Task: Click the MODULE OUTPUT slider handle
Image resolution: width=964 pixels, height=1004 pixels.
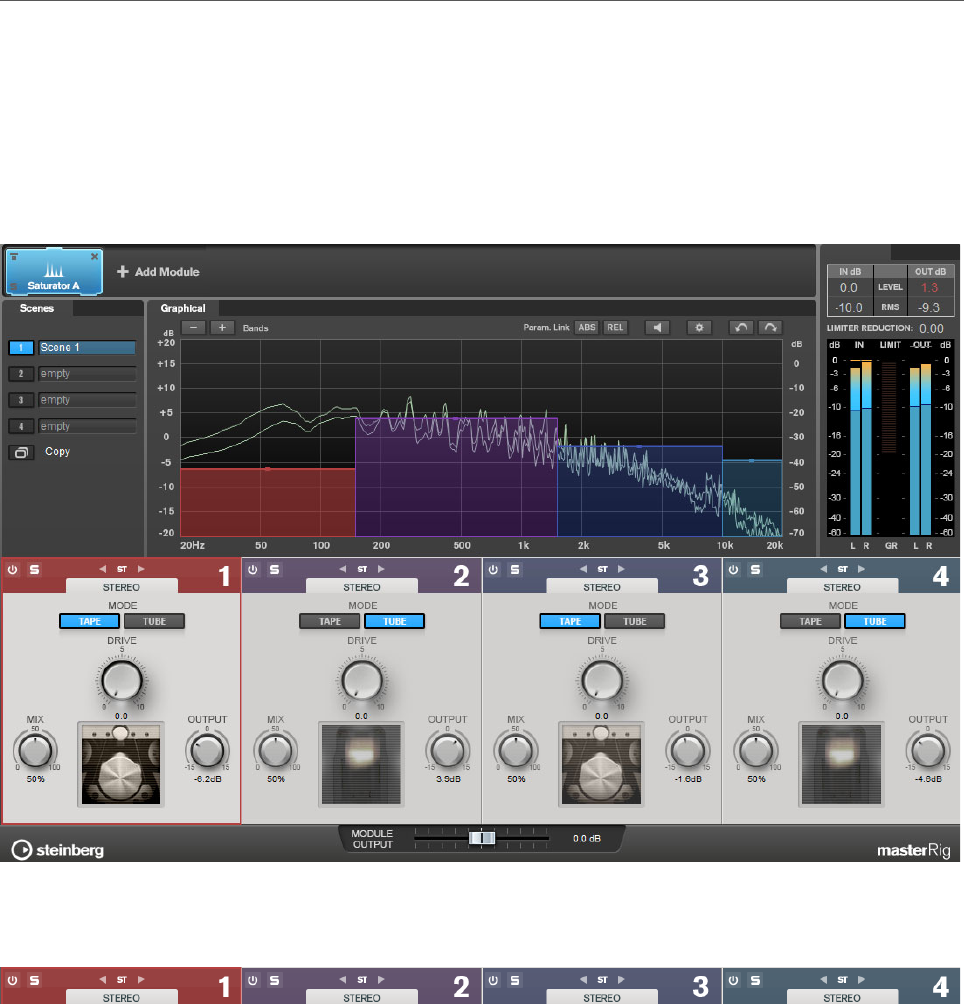Action: point(481,838)
